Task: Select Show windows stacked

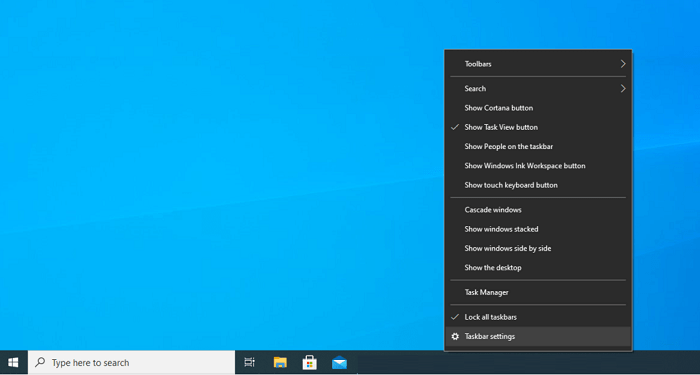Action: pyautogui.click(x=538, y=229)
